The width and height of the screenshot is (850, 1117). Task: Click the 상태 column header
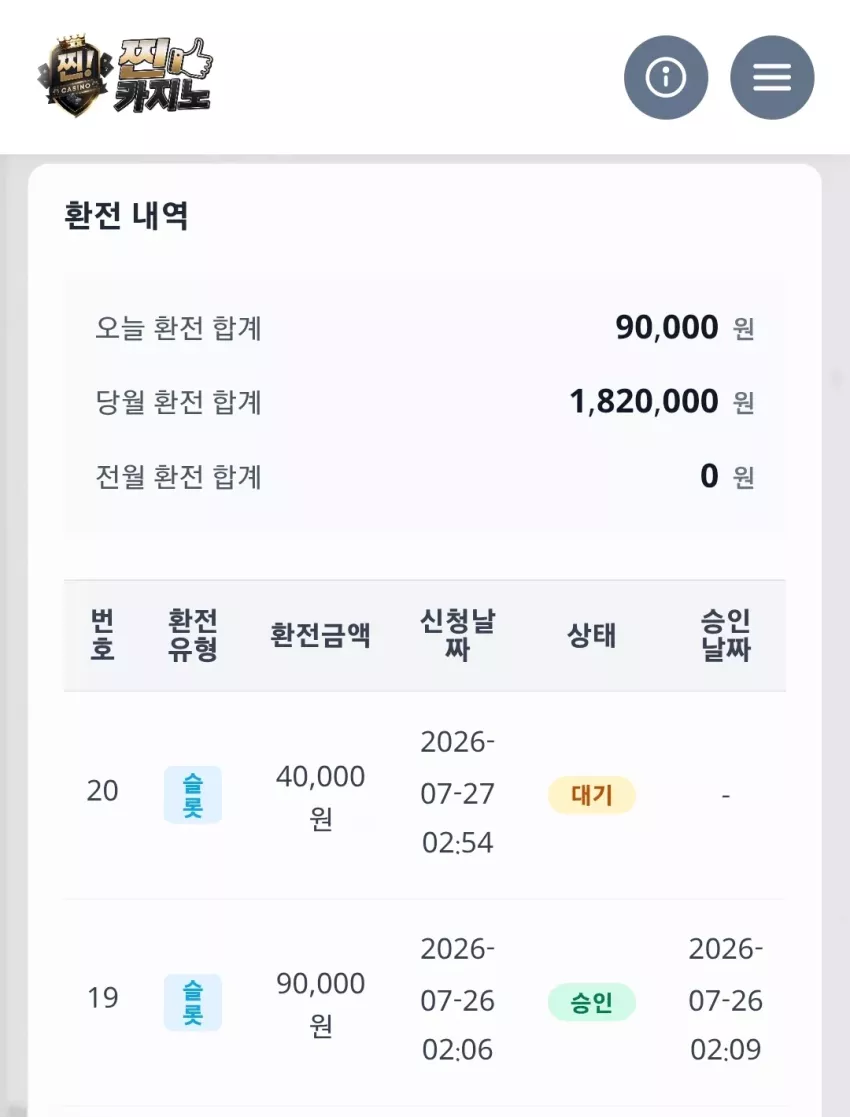591,635
